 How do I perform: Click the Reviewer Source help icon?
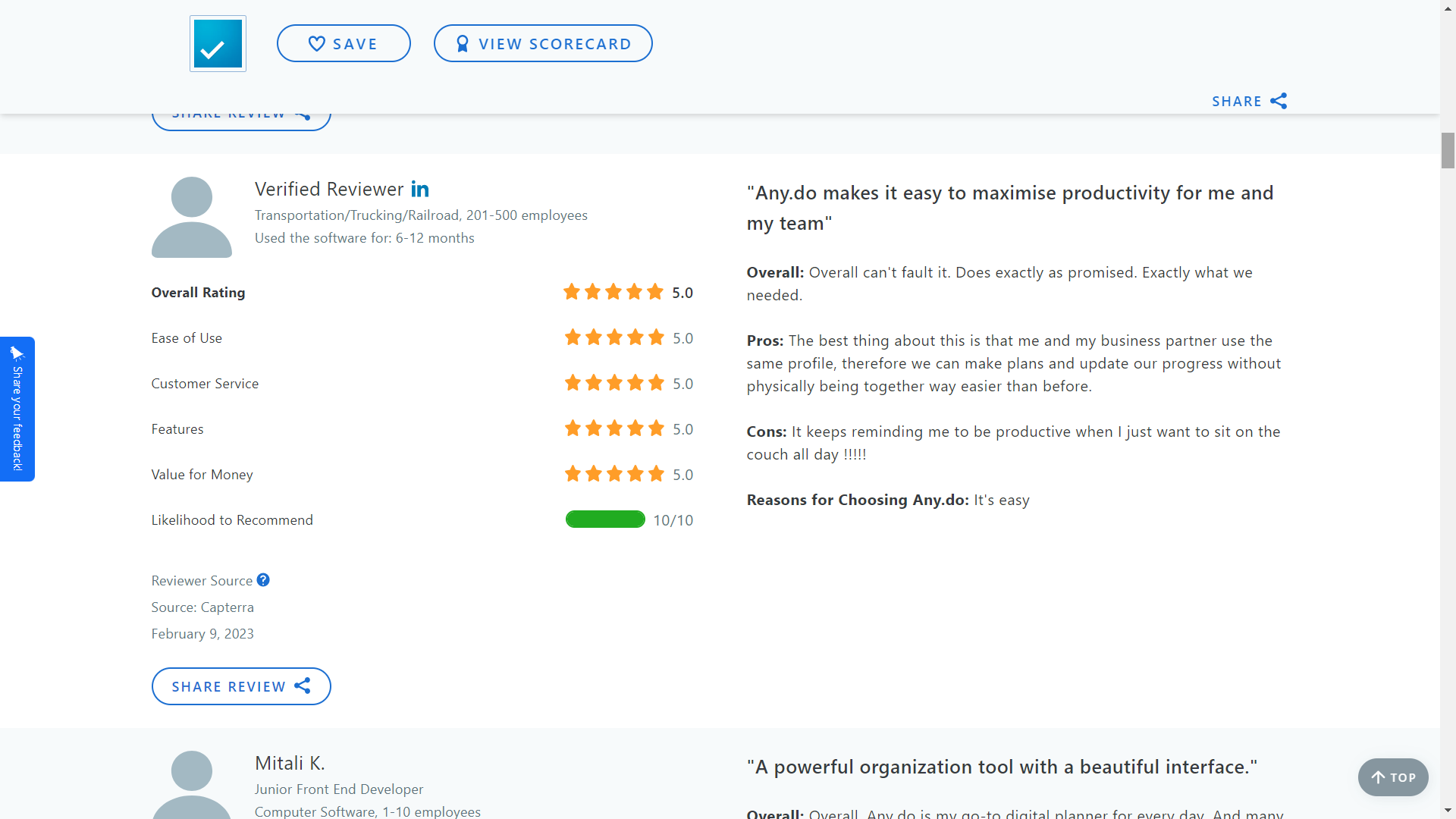(x=263, y=580)
